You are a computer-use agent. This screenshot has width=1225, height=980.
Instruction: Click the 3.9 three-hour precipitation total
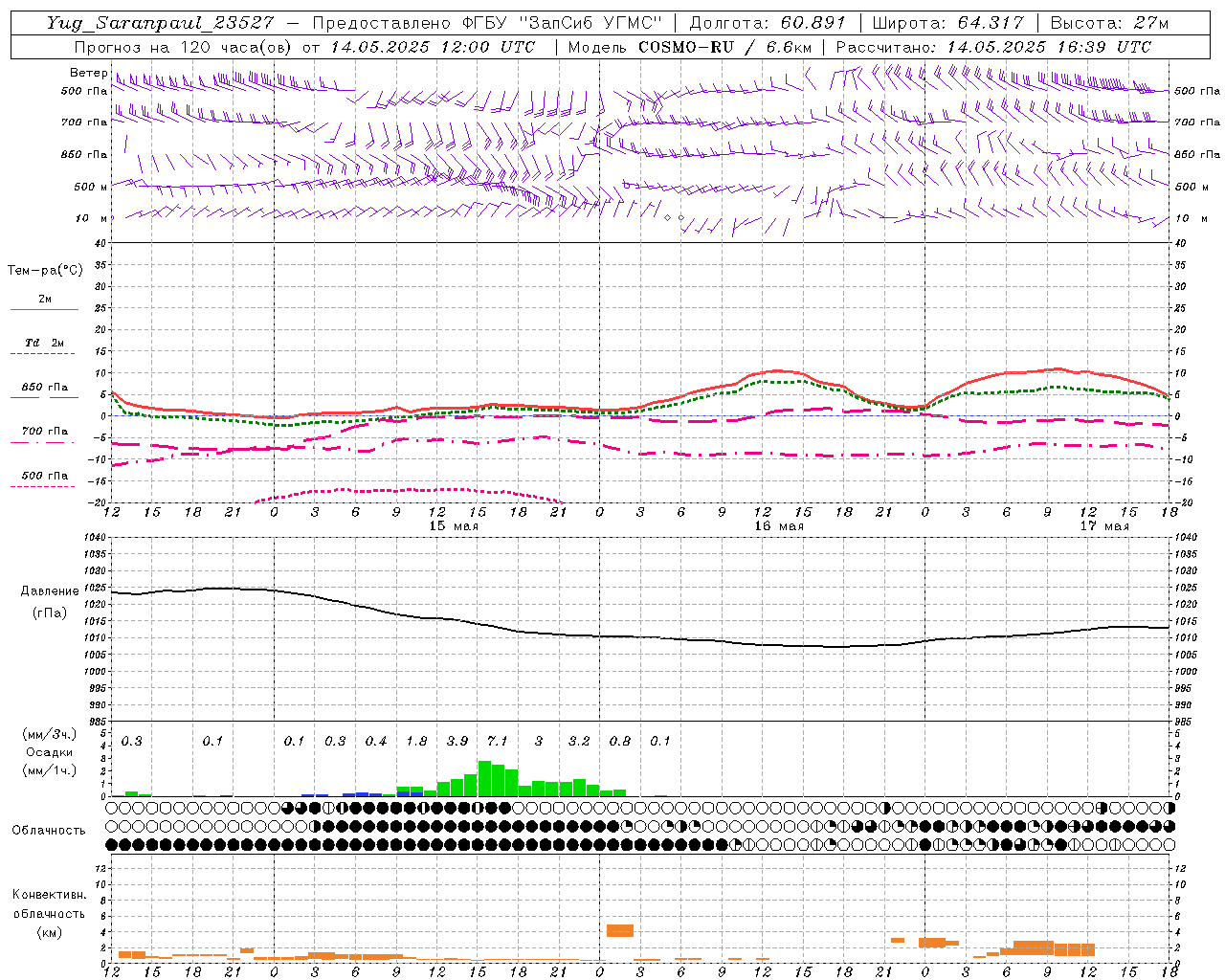457,741
